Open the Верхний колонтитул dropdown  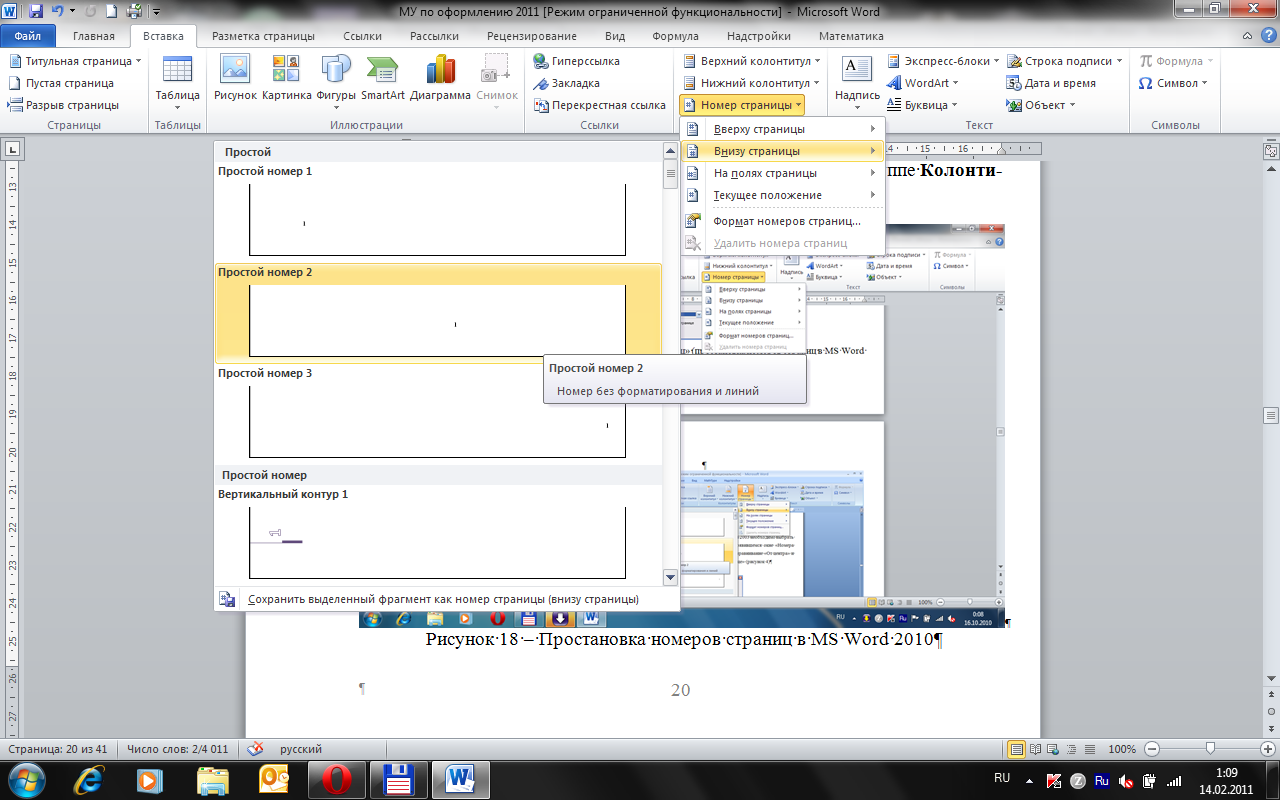(816, 61)
